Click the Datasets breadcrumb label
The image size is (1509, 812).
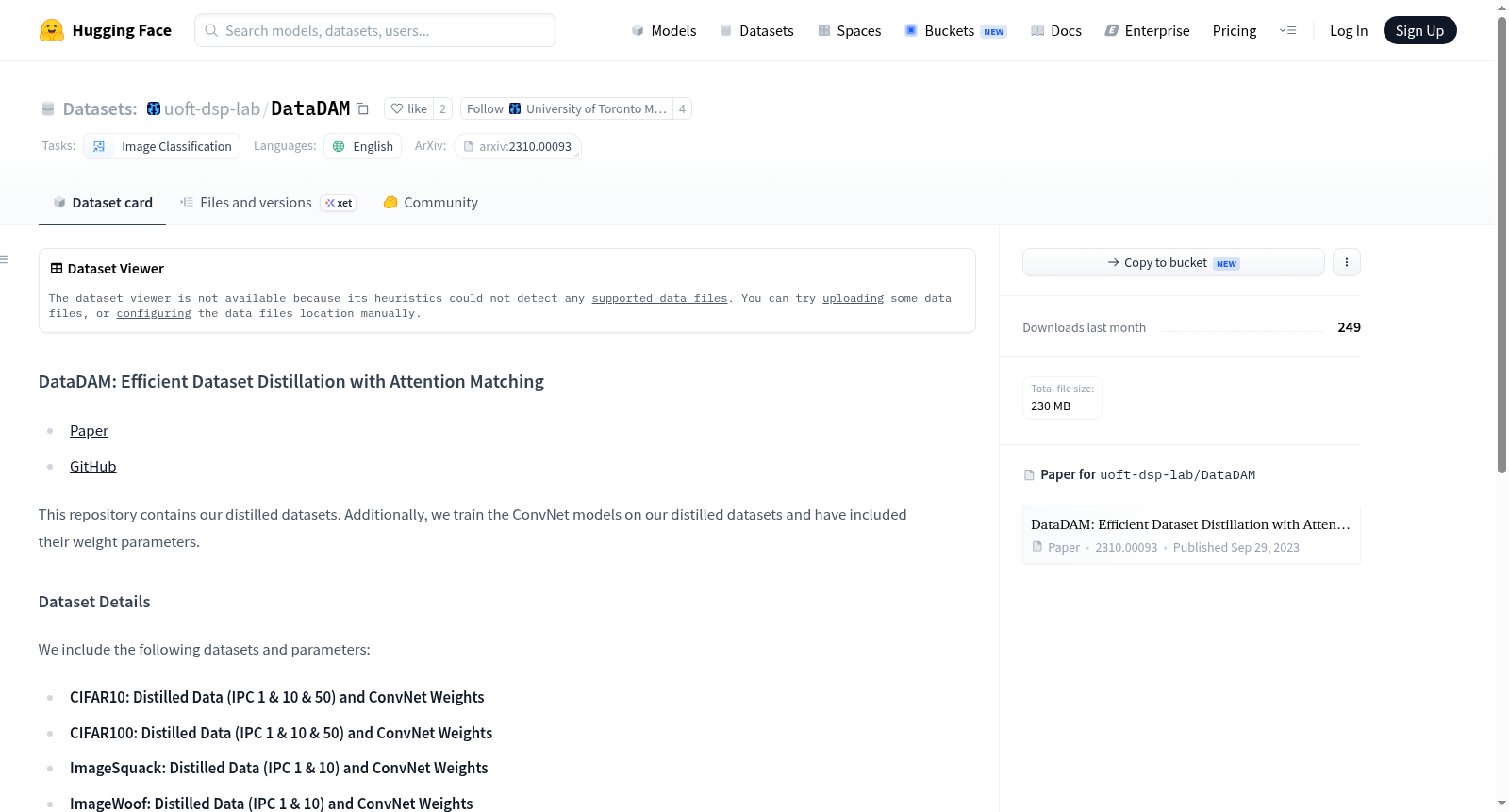pyautogui.click(x=100, y=108)
